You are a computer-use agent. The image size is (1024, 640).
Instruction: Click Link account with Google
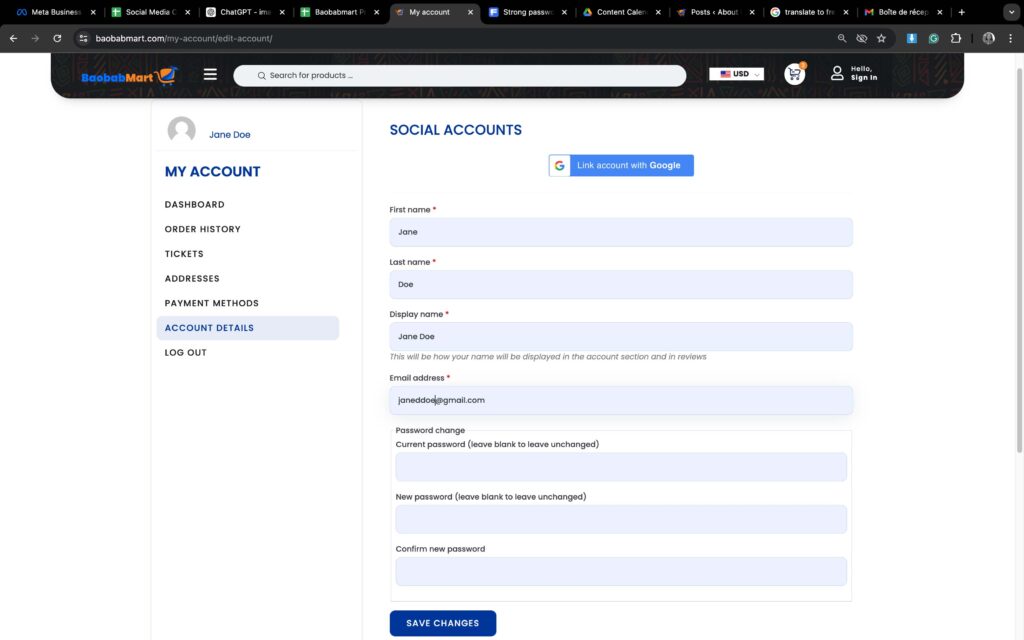628,165
